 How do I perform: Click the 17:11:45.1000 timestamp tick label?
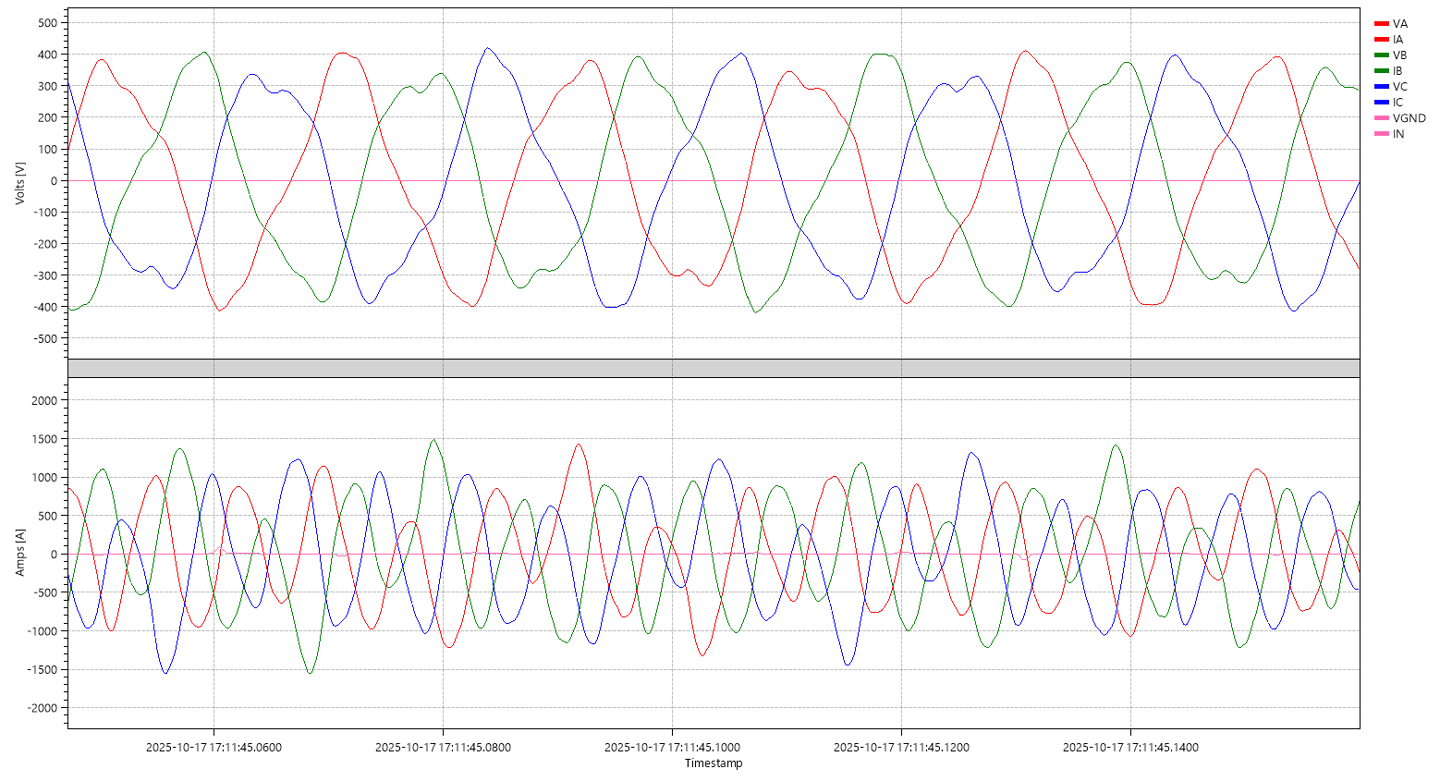(x=671, y=747)
